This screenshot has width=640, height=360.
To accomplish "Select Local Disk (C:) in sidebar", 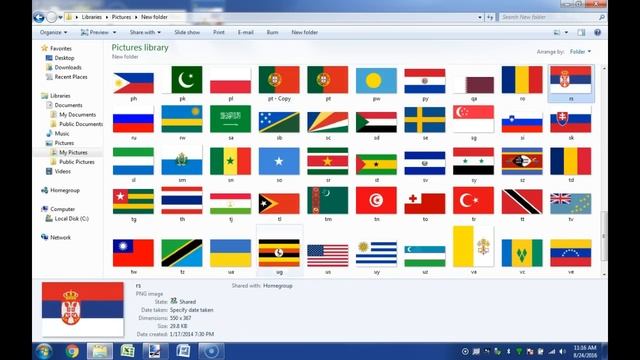I will pyautogui.click(x=71, y=219).
